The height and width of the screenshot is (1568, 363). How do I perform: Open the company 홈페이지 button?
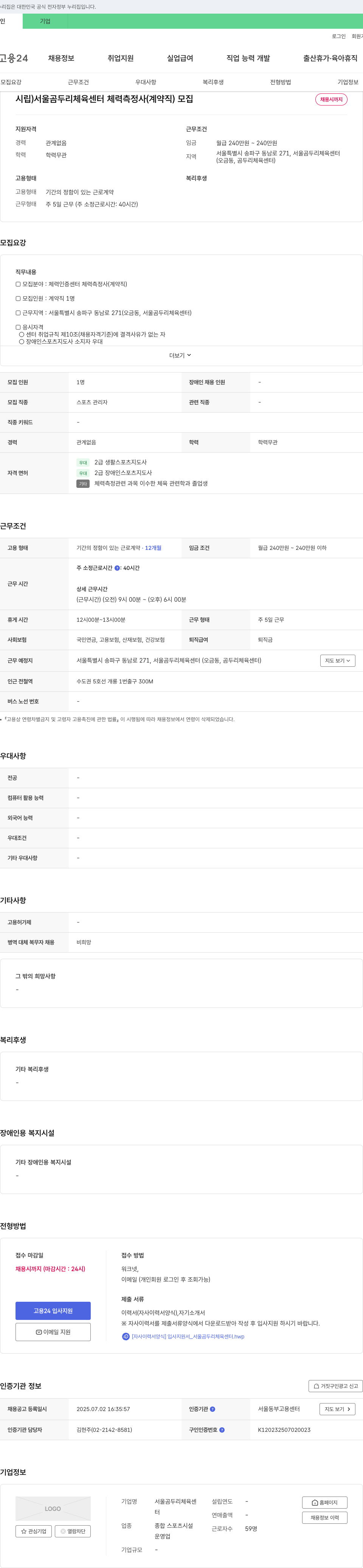tap(325, 1502)
